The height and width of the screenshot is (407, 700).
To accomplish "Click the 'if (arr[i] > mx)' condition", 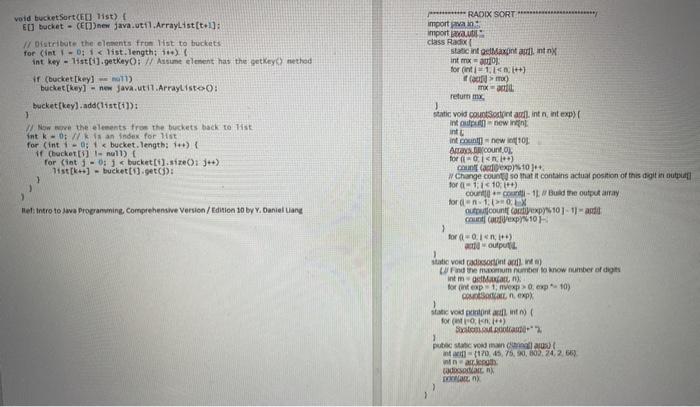I will pyautogui.click(x=485, y=79).
